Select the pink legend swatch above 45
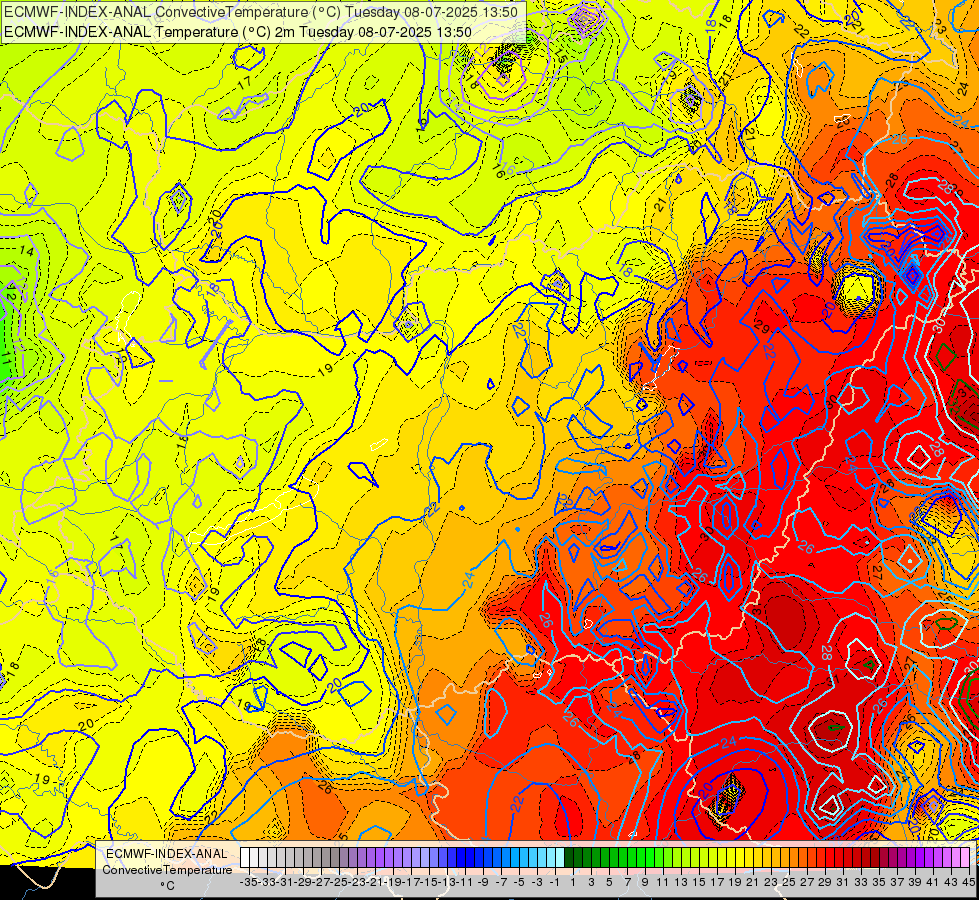 tap(965, 858)
